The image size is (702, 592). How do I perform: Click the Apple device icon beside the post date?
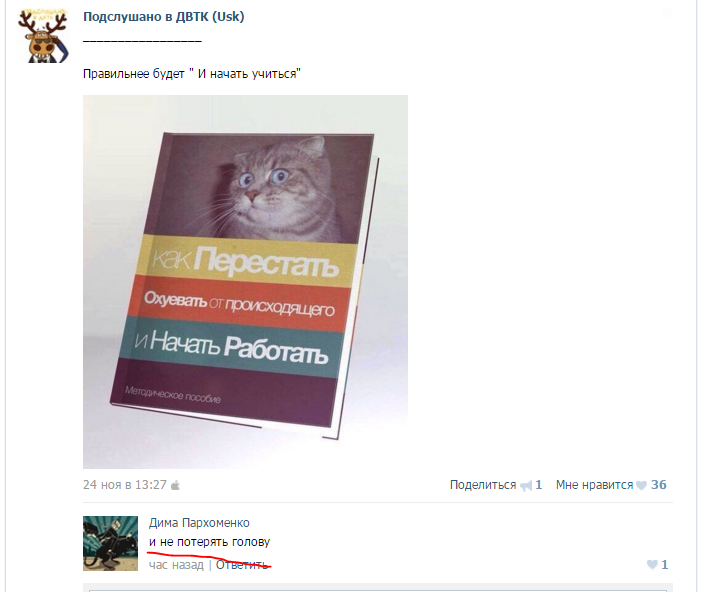point(176,485)
